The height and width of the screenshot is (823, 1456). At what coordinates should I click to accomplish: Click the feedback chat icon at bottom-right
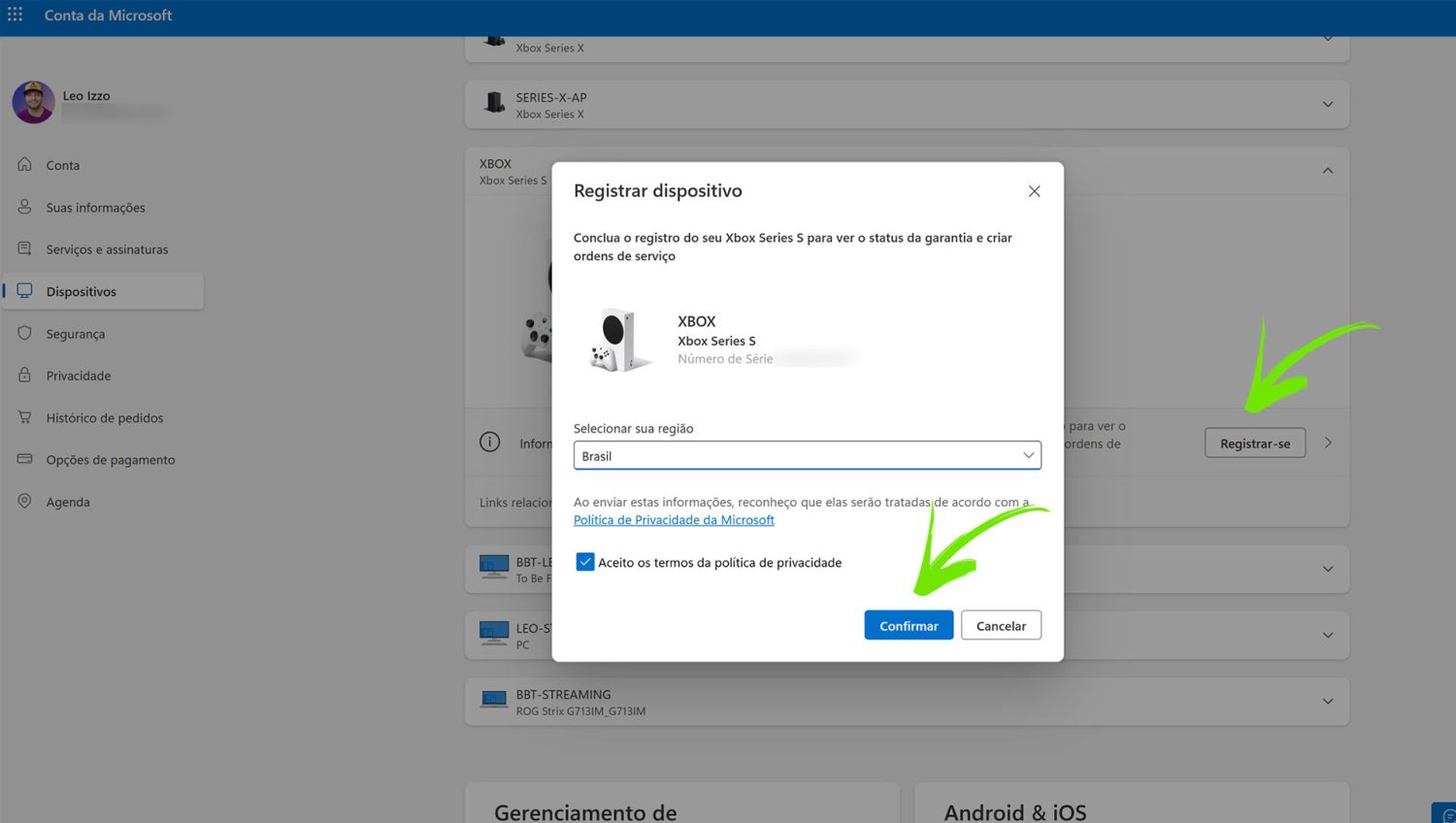coord(1446,814)
